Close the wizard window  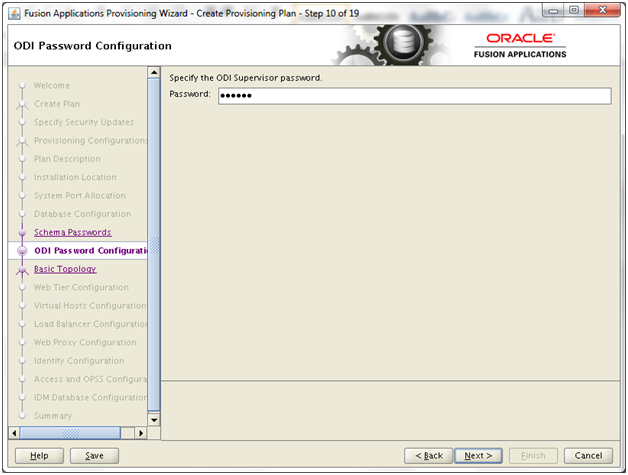click(x=602, y=10)
